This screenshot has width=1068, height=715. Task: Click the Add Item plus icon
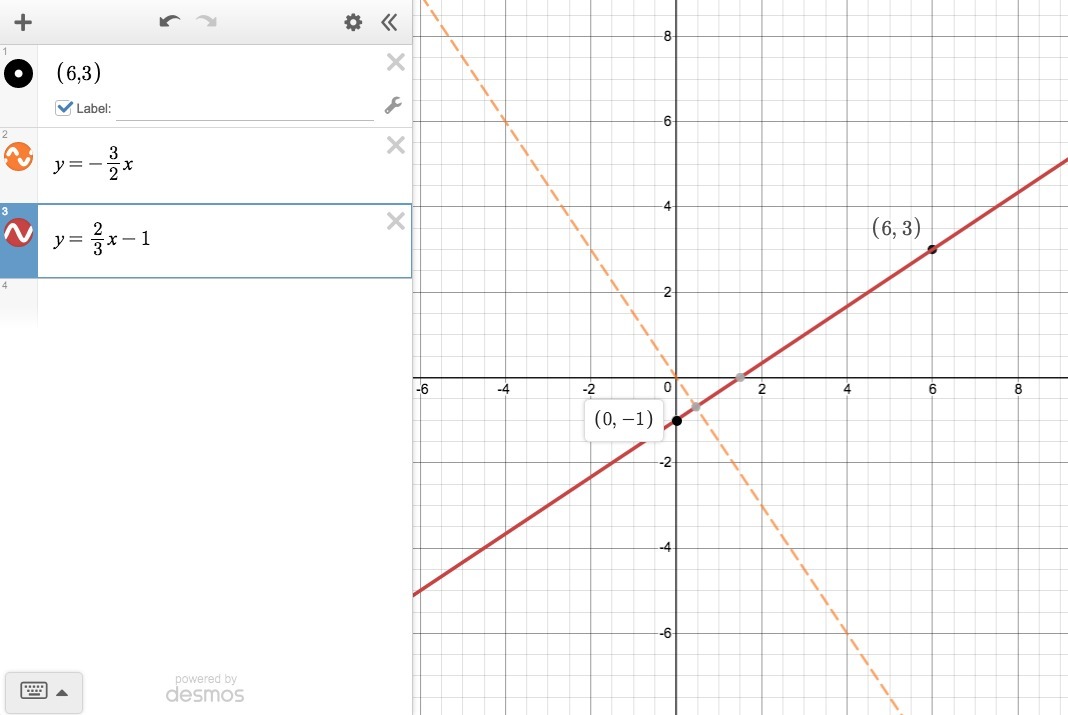pyautogui.click(x=23, y=22)
